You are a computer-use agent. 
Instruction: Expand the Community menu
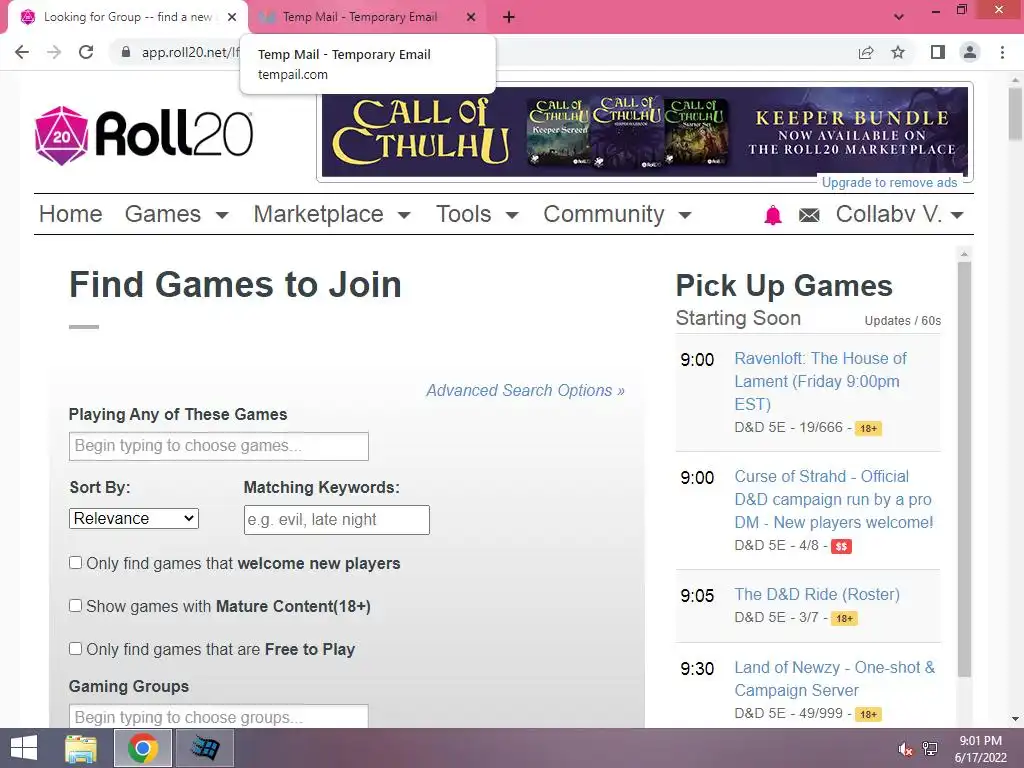pos(617,214)
